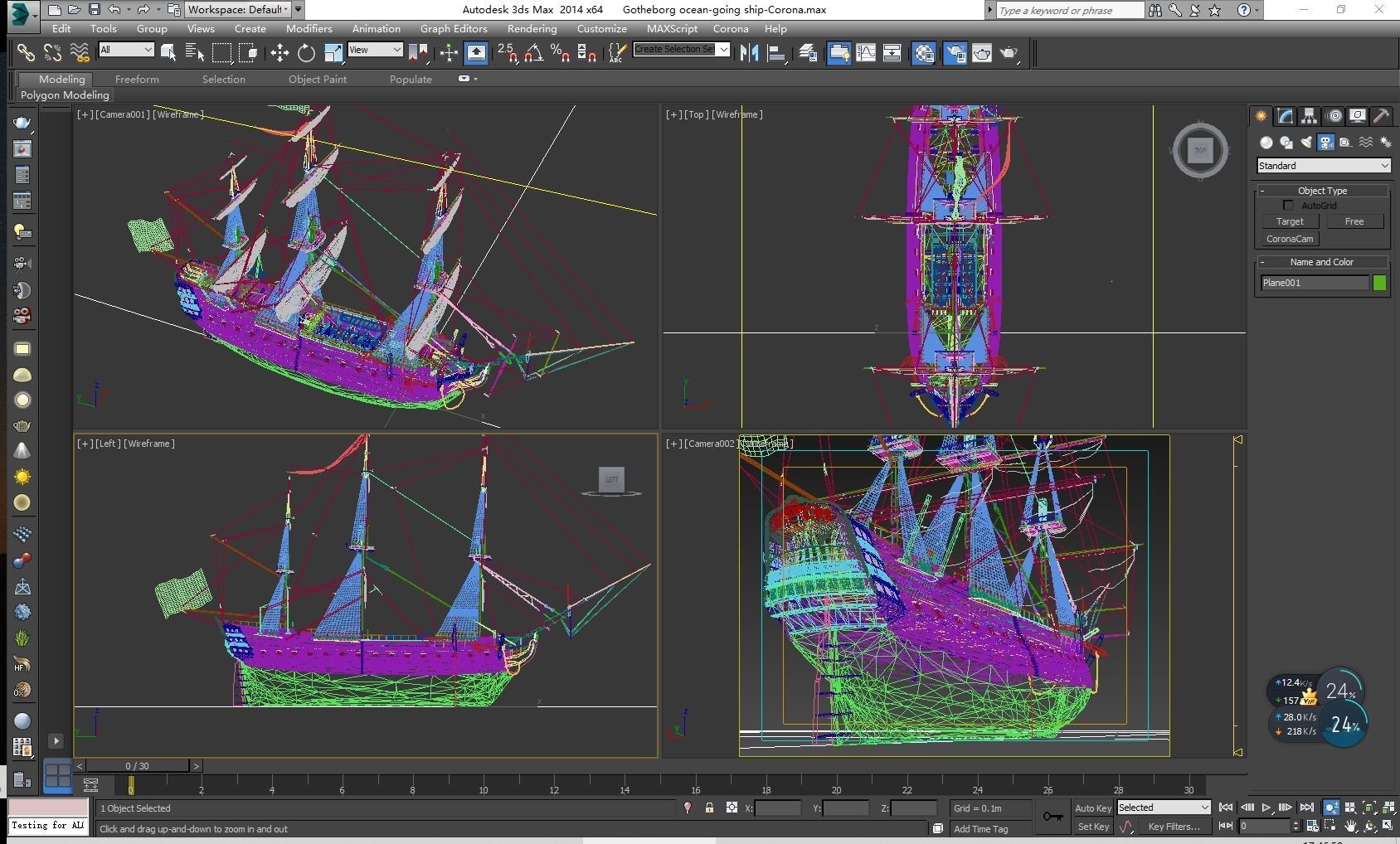Open the 'View' reference coordinate dropdown
Image resolution: width=1400 pixels, height=844 pixels.
point(375,50)
